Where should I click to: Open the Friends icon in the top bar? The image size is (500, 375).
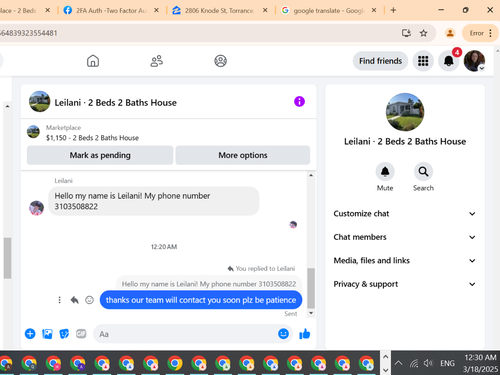[x=156, y=61]
